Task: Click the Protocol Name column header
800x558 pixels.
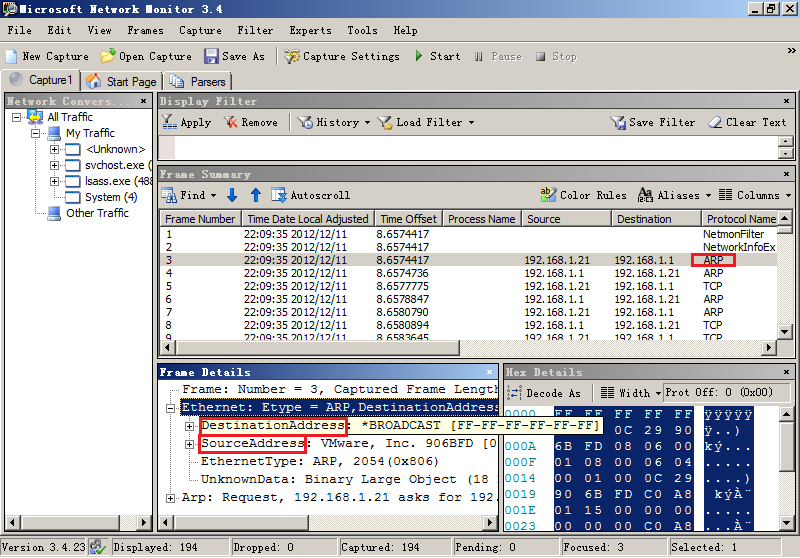Action: point(740,219)
